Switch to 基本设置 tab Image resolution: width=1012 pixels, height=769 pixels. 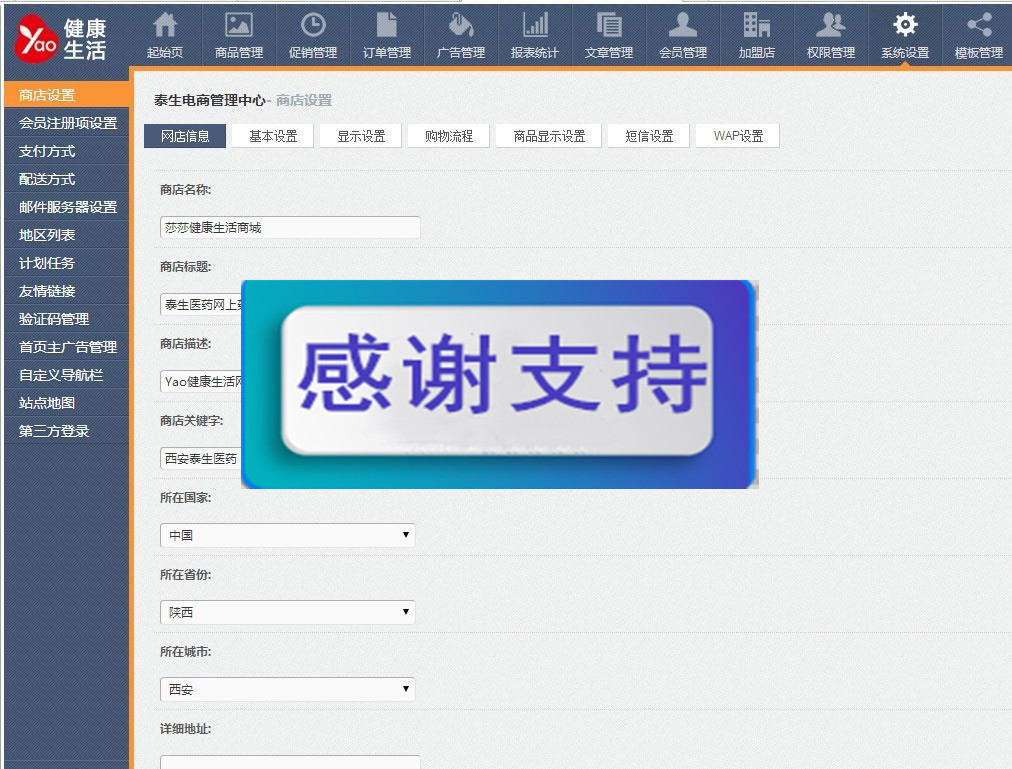click(273, 136)
